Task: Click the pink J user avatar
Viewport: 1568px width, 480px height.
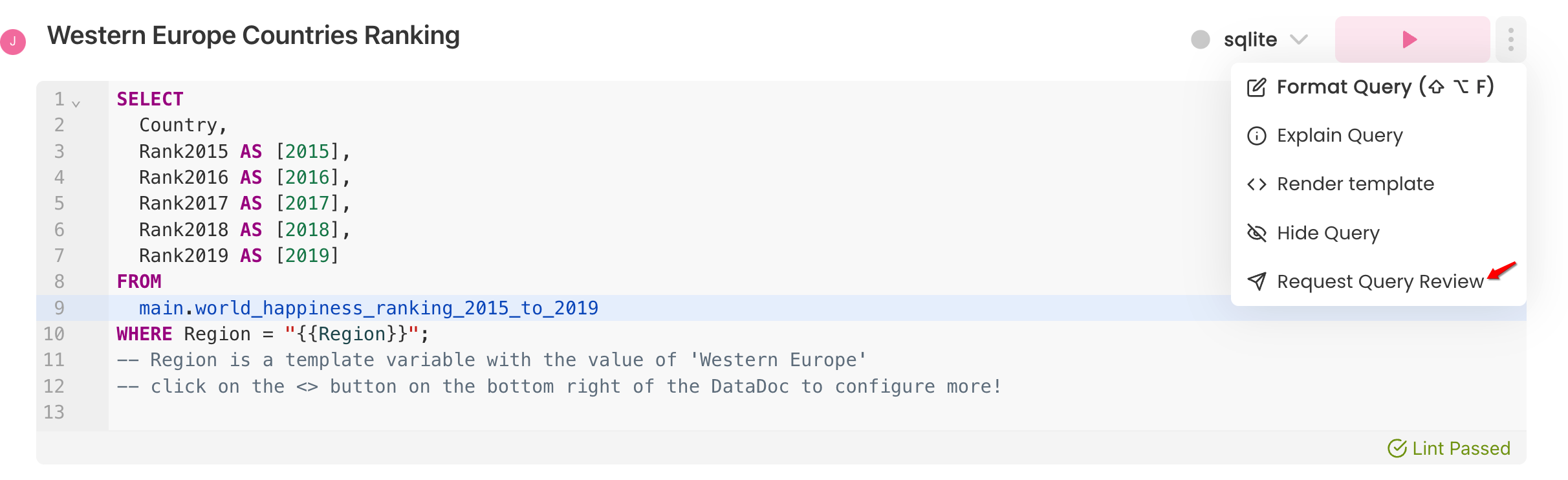Action: 13,42
